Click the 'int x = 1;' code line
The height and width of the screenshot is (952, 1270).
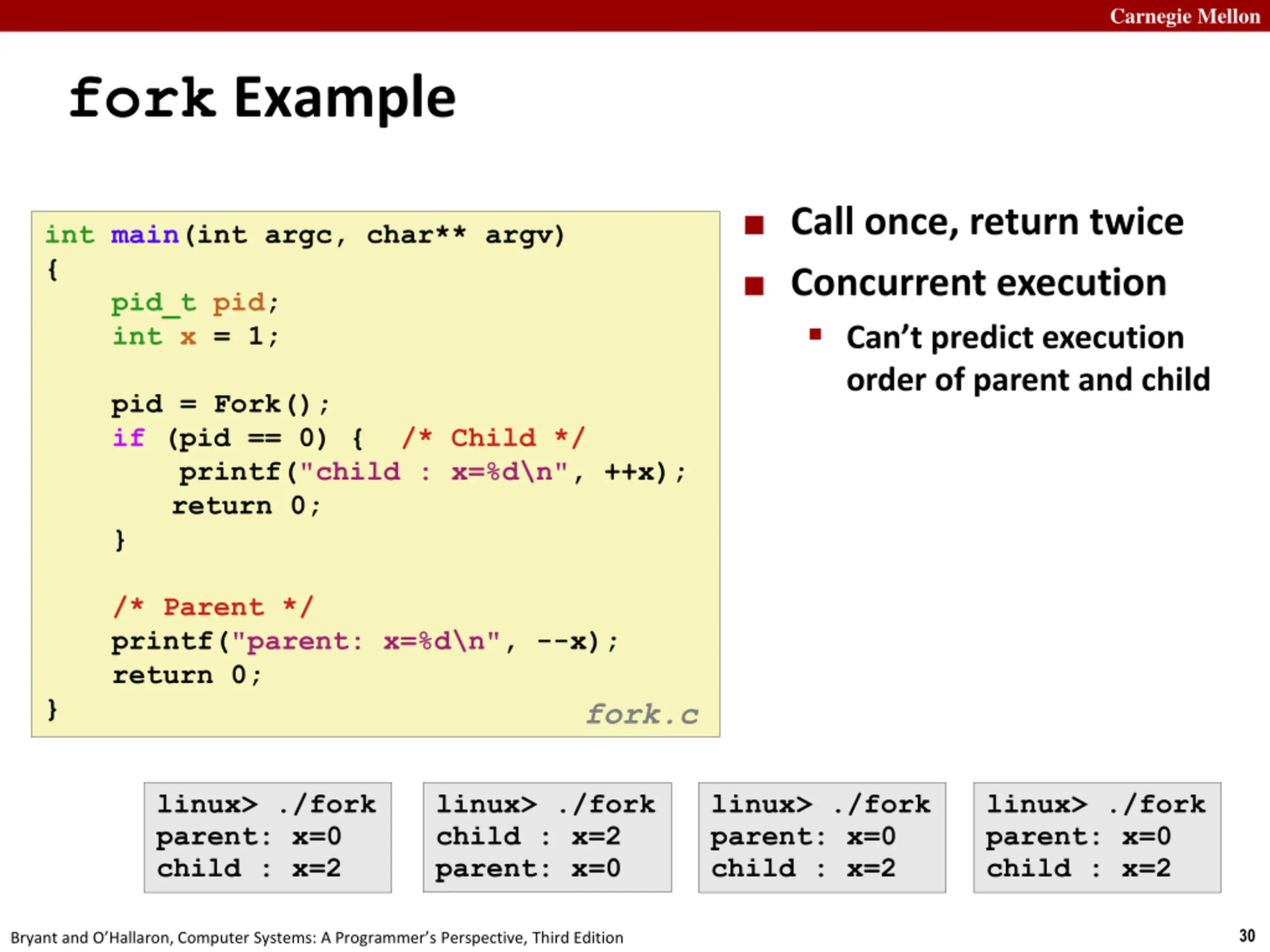[195, 336]
